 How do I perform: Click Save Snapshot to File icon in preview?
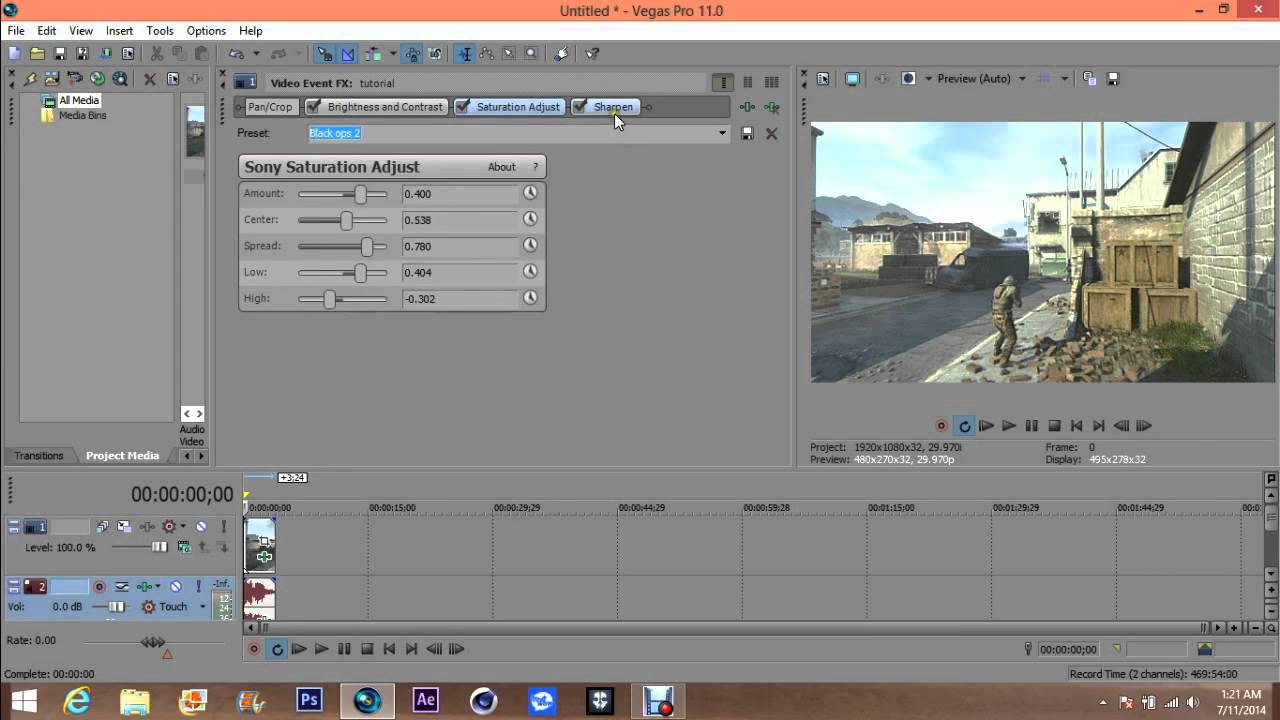pos(1112,79)
